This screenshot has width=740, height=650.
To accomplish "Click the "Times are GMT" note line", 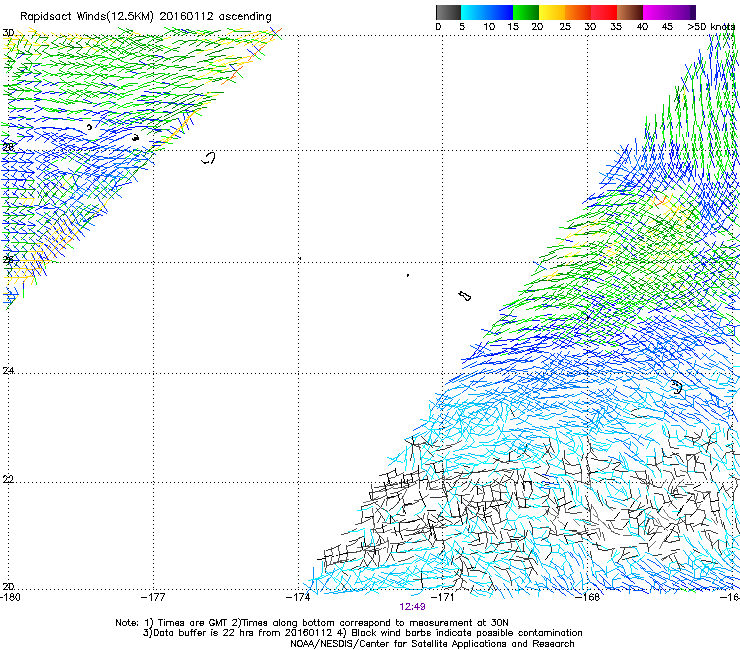I will pyautogui.click(x=312, y=623).
